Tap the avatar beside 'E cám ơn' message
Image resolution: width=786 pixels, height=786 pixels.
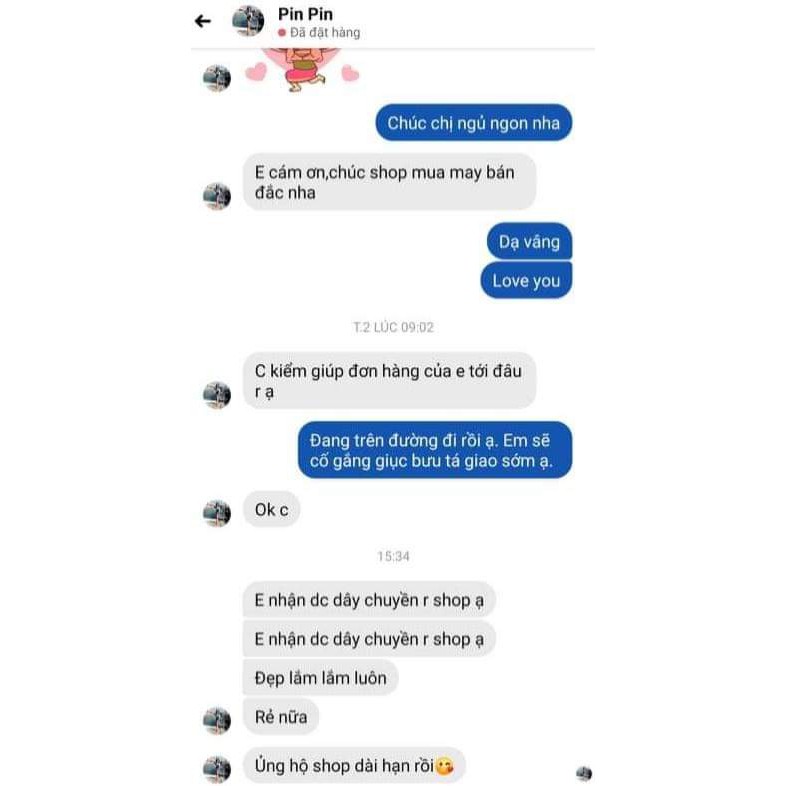pyautogui.click(x=217, y=196)
